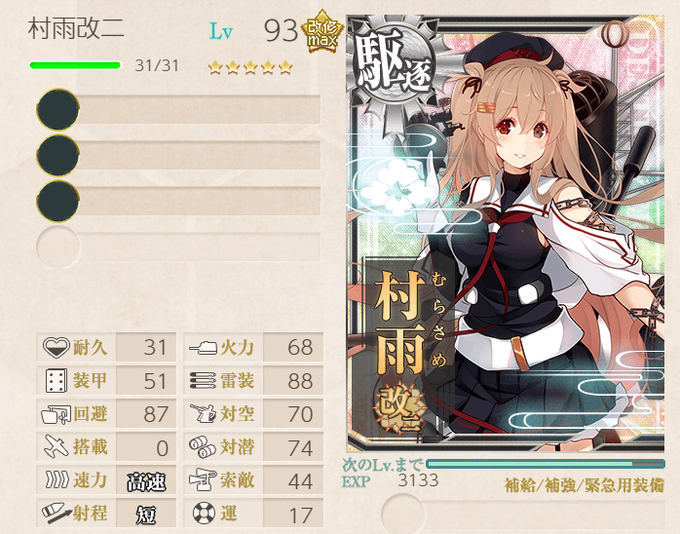Click the lifebuoy icon beside 運
The image size is (680, 534).
click(204, 513)
